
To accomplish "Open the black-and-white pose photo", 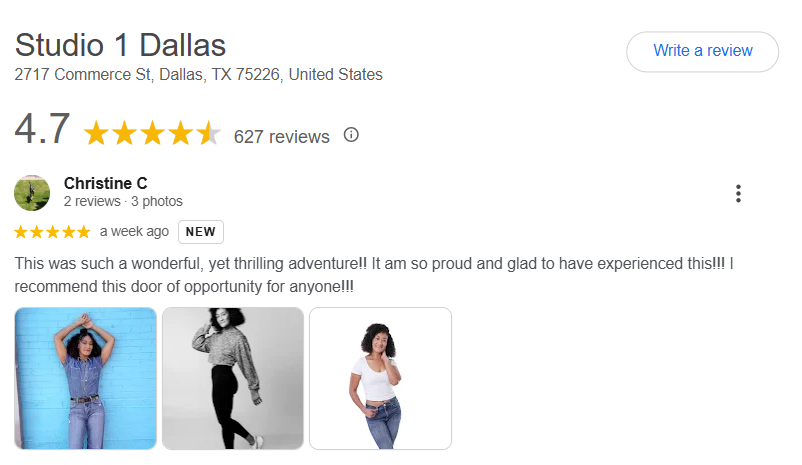I will coord(233,379).
